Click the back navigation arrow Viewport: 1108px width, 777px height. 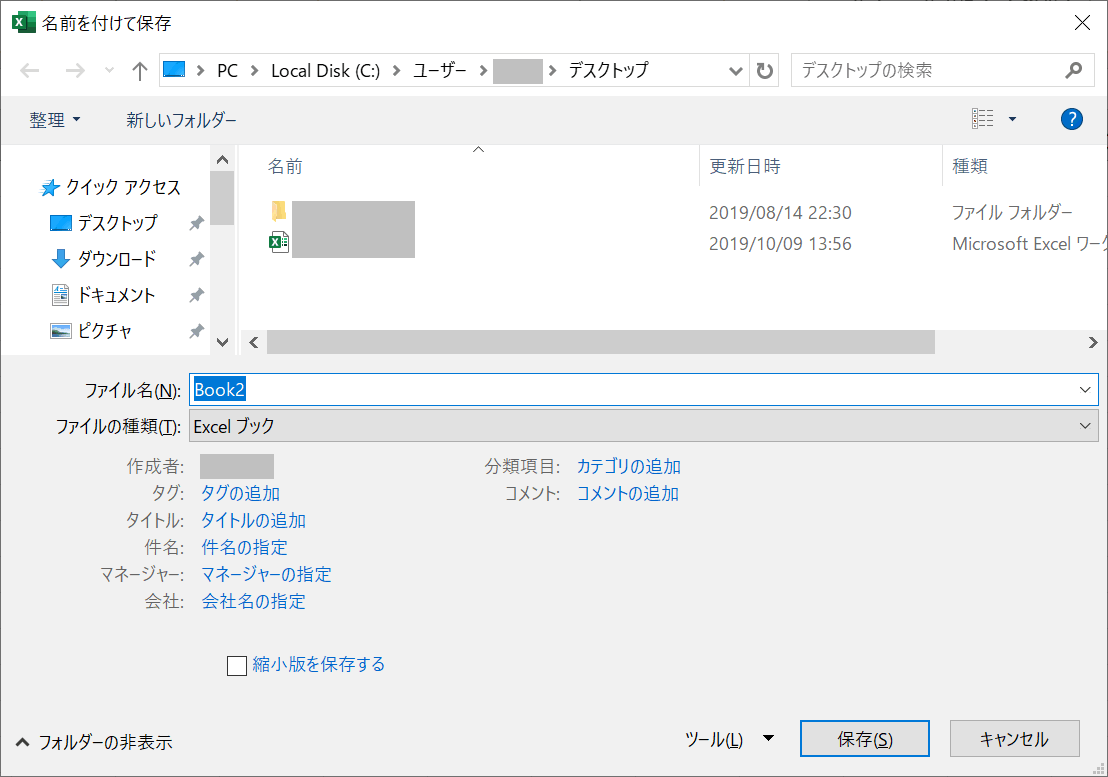click(30, 71)
